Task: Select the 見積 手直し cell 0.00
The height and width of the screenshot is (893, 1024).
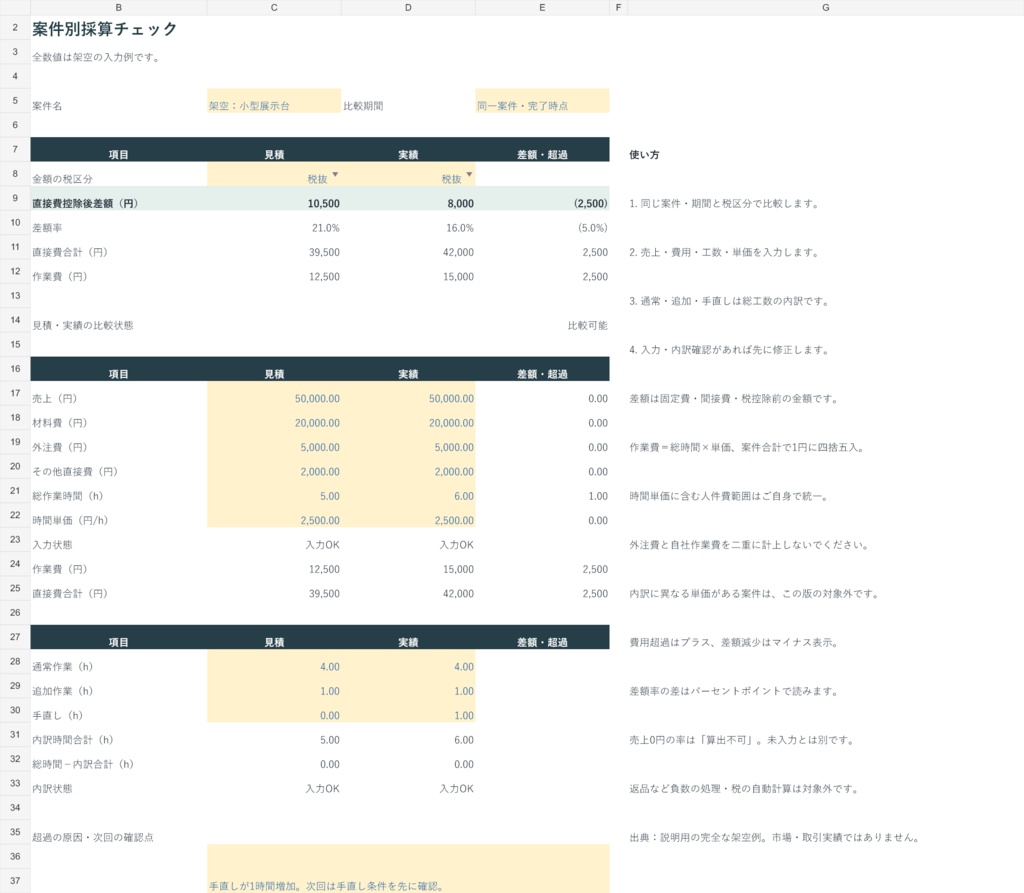Action: [274, 711]
